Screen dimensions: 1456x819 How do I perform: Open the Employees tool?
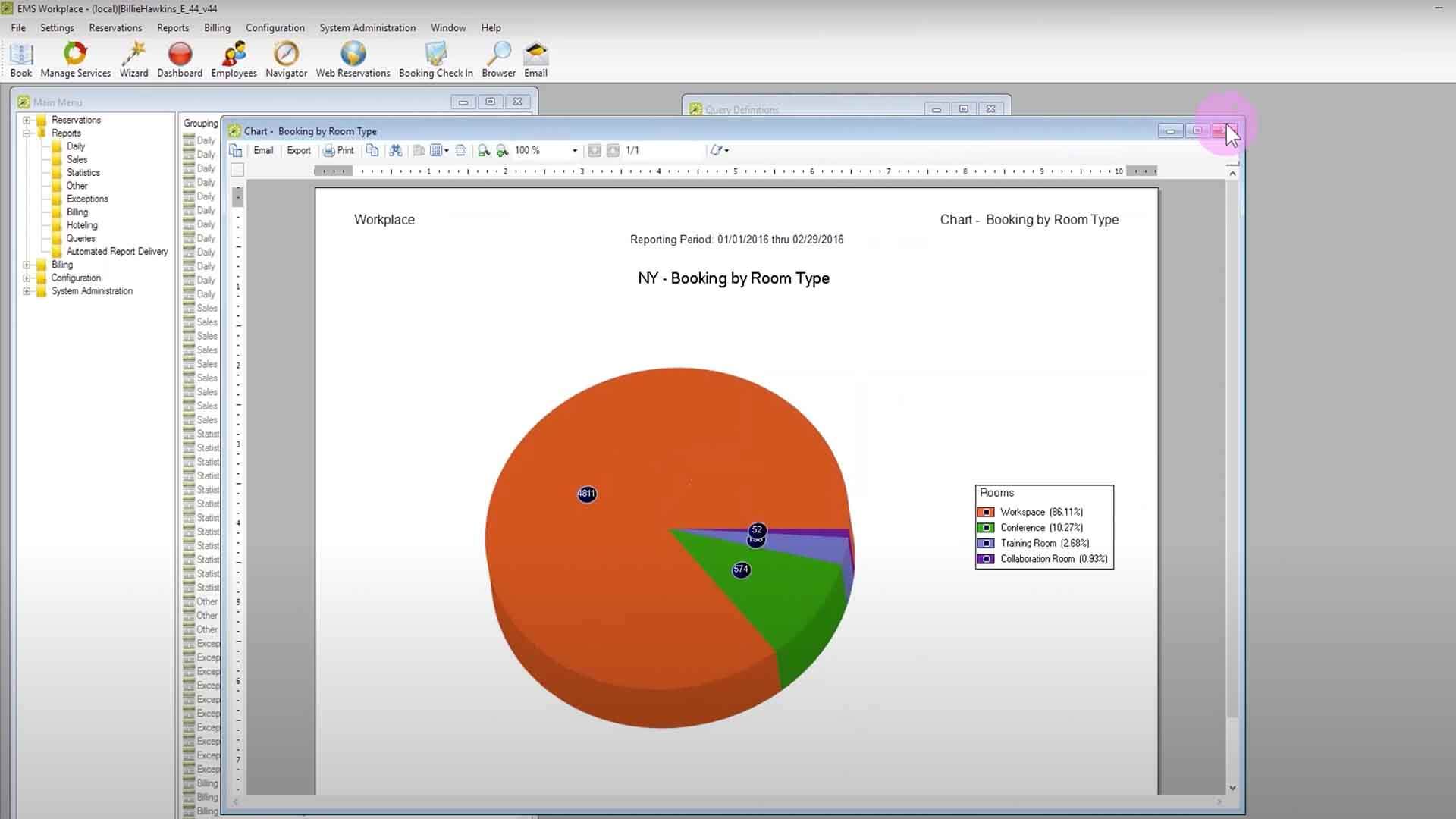pos(233,59)
